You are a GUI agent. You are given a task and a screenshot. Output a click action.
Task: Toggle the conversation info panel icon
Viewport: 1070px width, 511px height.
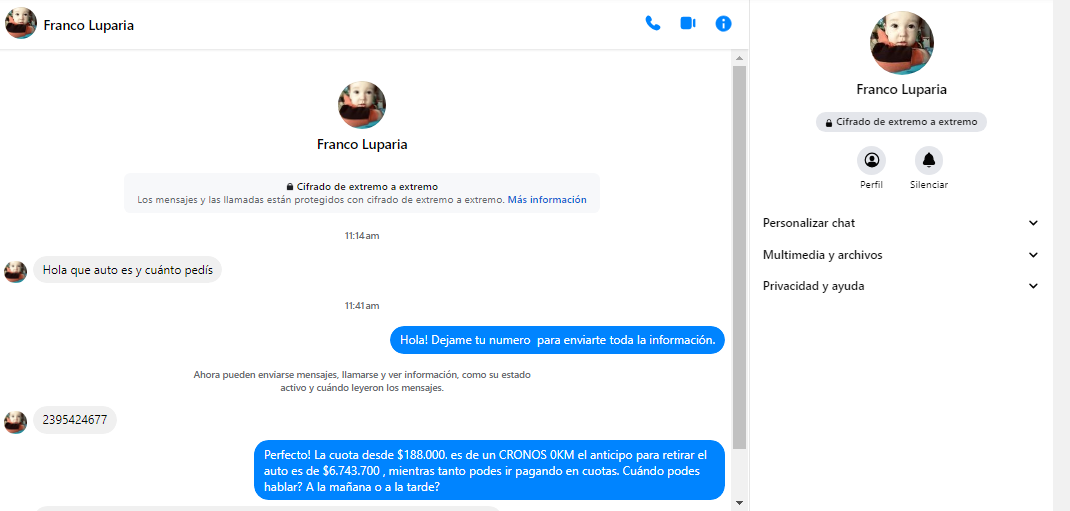(x=724, y=23)
